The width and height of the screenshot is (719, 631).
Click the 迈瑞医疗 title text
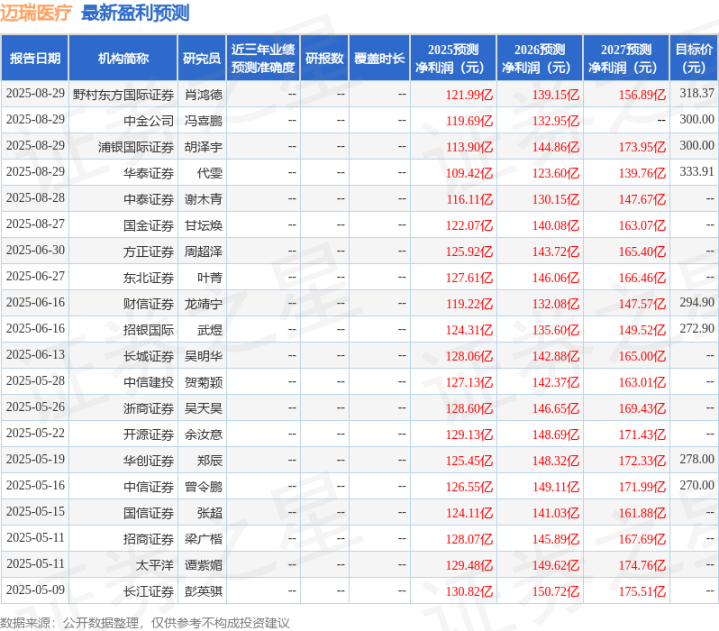pyautogui.click(x=36, y=13)
